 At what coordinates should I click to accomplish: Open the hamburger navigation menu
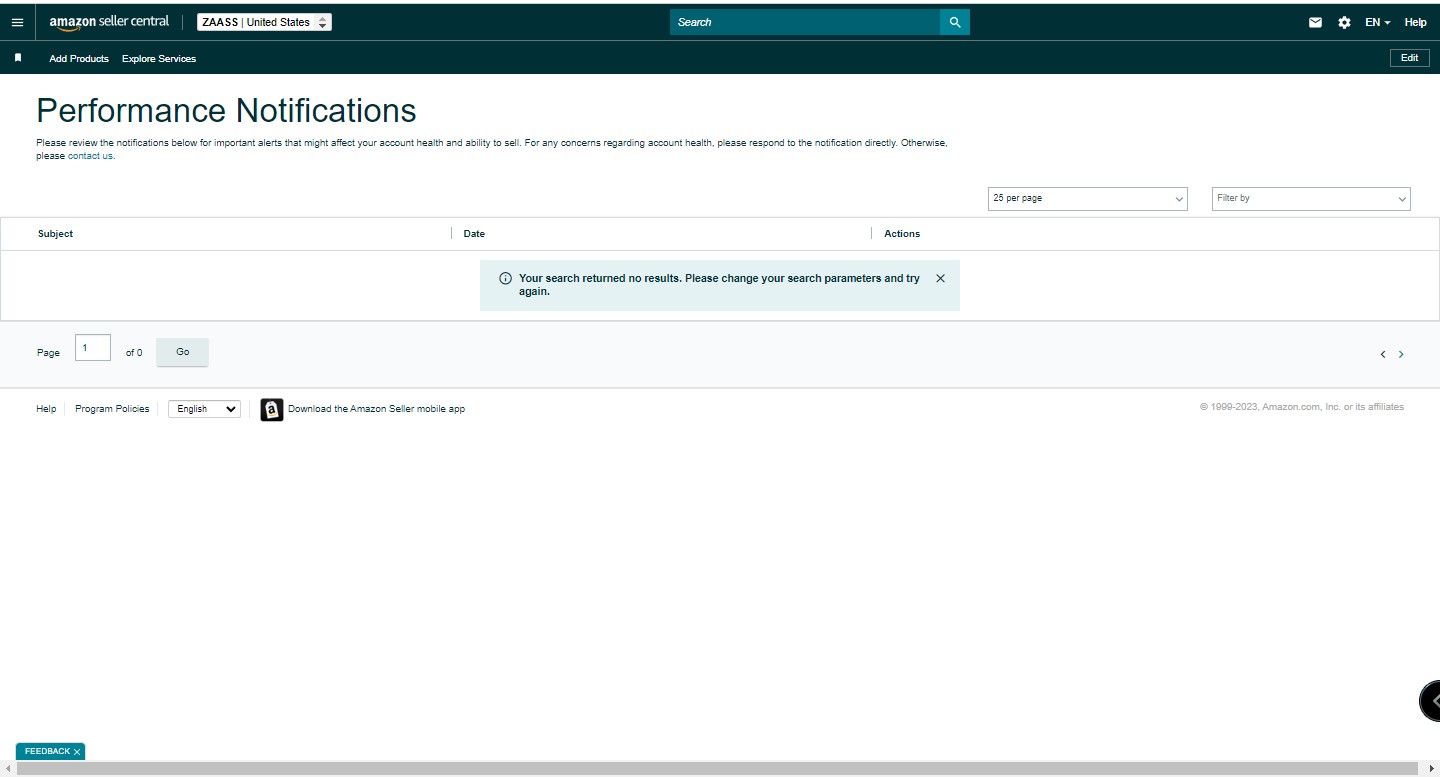(17, 22)
